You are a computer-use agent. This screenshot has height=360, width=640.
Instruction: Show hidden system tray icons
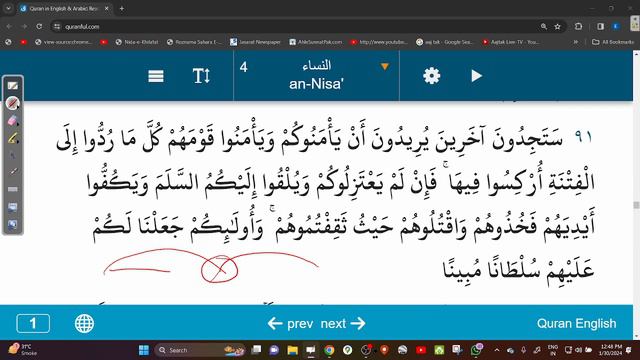[x=497, y=350]
